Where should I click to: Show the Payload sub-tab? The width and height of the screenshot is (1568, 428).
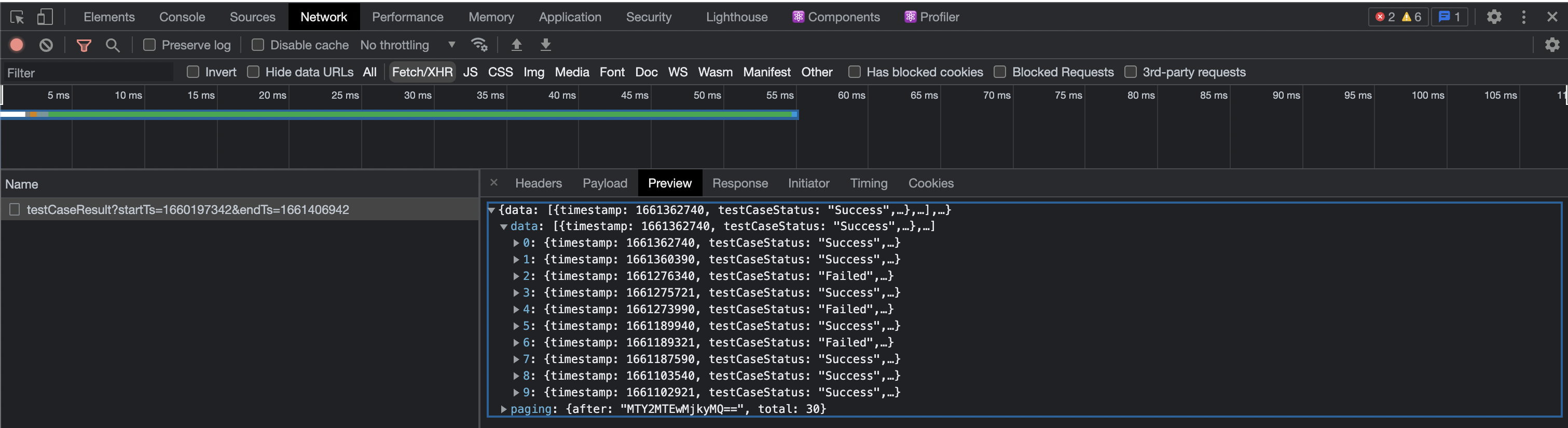point(604,183)
